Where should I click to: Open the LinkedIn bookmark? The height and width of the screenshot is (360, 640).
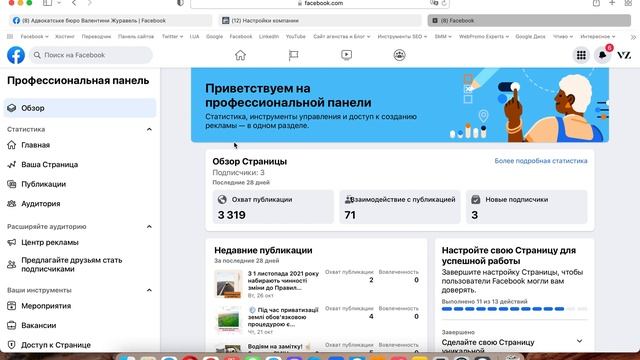click(x=269, y=36)
